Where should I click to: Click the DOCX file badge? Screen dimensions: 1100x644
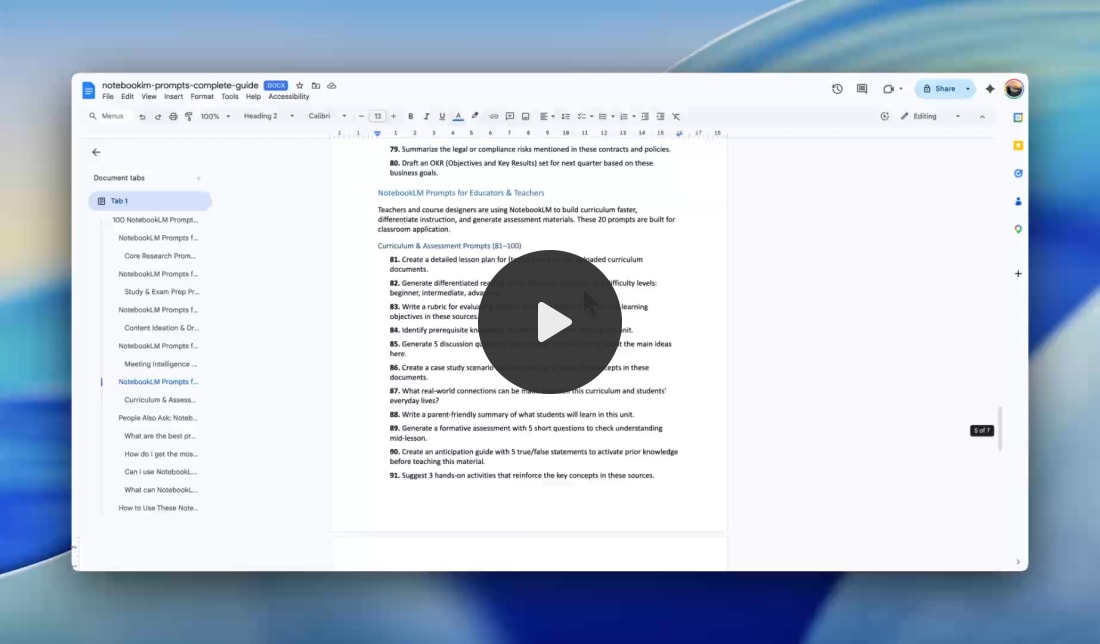(x=276, y=86)
